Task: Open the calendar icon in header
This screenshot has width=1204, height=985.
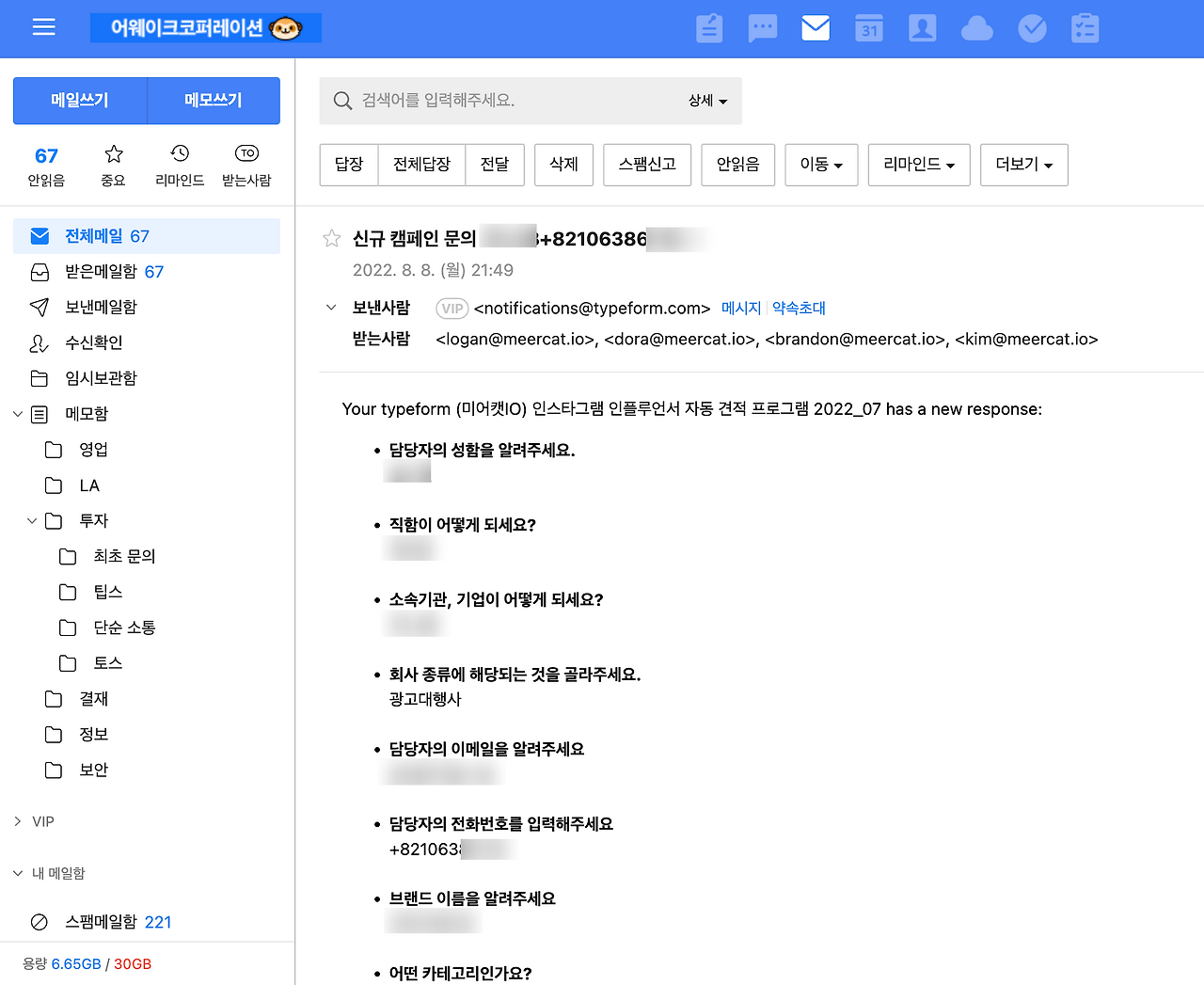Action: 869,28
